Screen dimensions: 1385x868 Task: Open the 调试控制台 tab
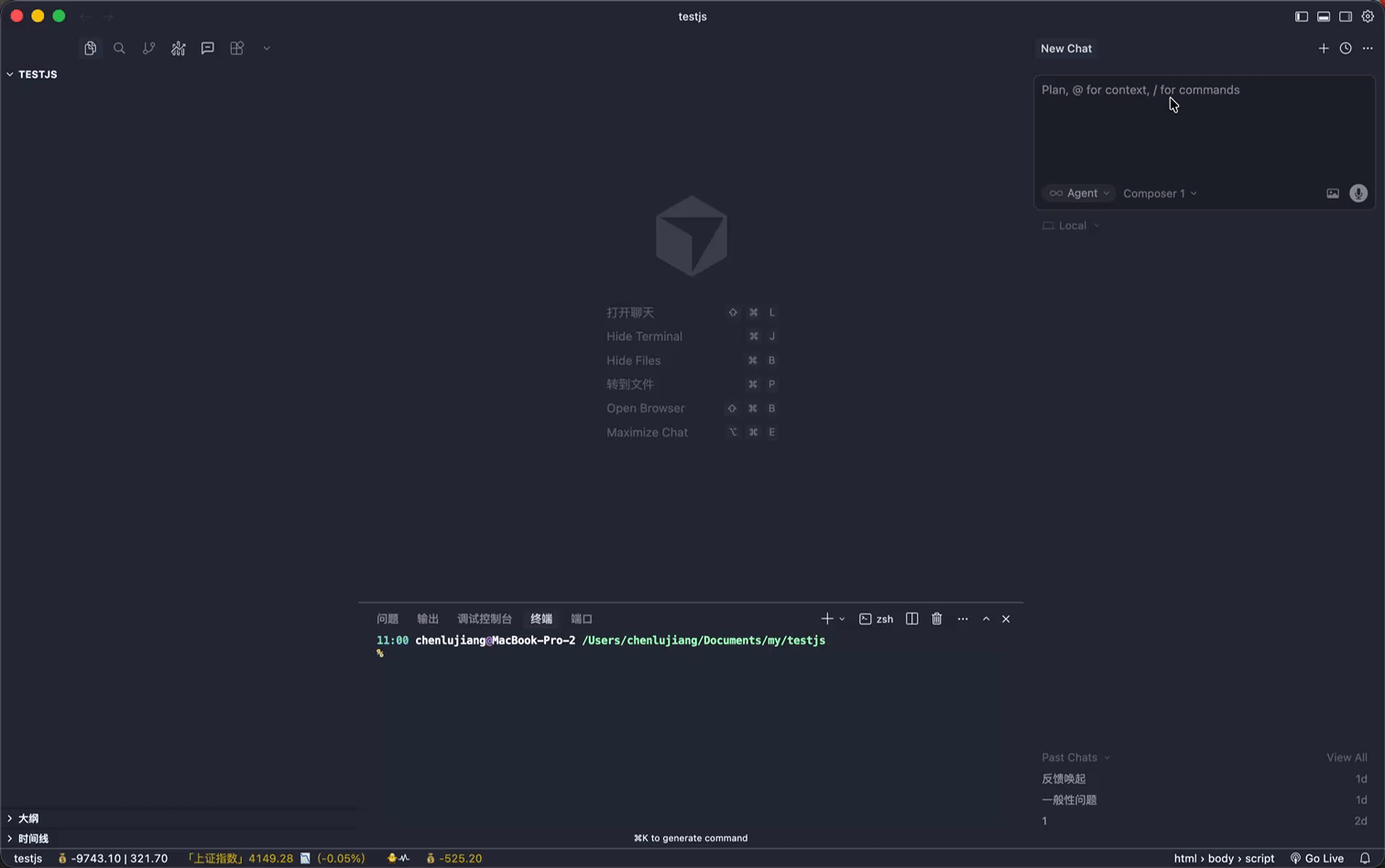coord(485,619)
